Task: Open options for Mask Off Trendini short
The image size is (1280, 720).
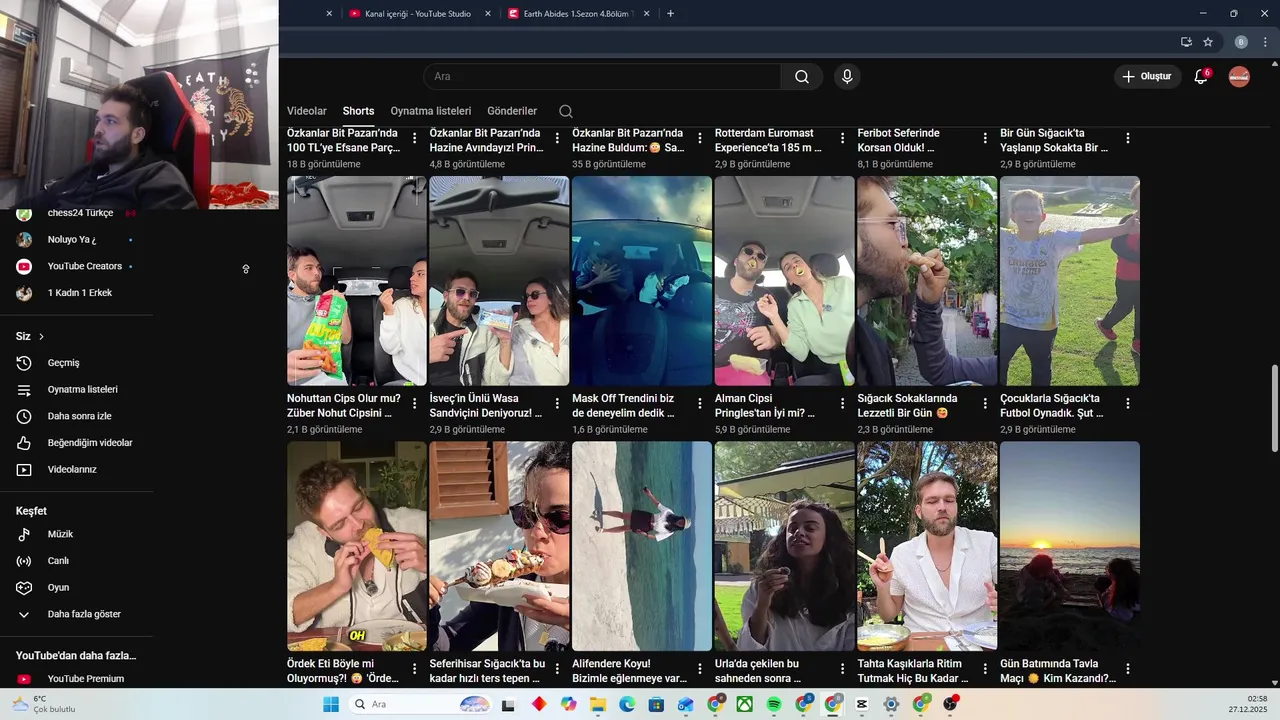Action: (700, 404)
